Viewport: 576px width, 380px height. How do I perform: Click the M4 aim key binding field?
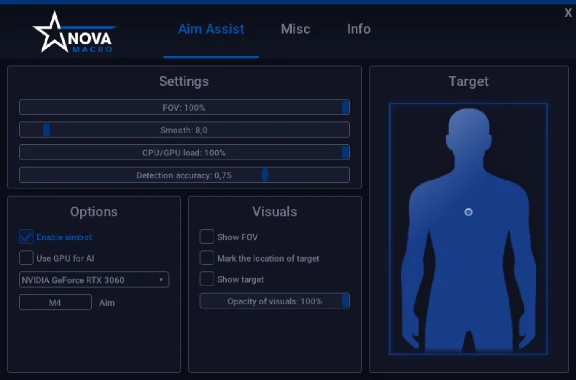click(55, 302)
